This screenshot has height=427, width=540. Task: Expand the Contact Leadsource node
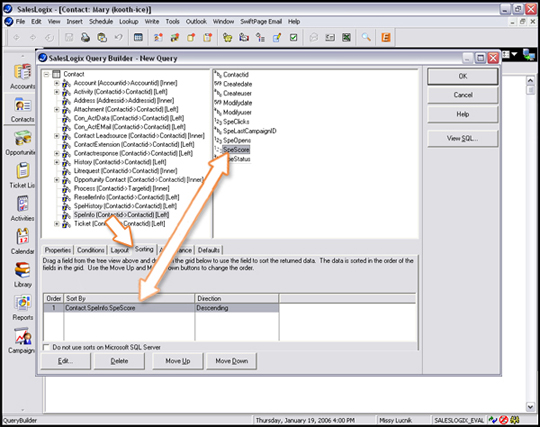56,136
